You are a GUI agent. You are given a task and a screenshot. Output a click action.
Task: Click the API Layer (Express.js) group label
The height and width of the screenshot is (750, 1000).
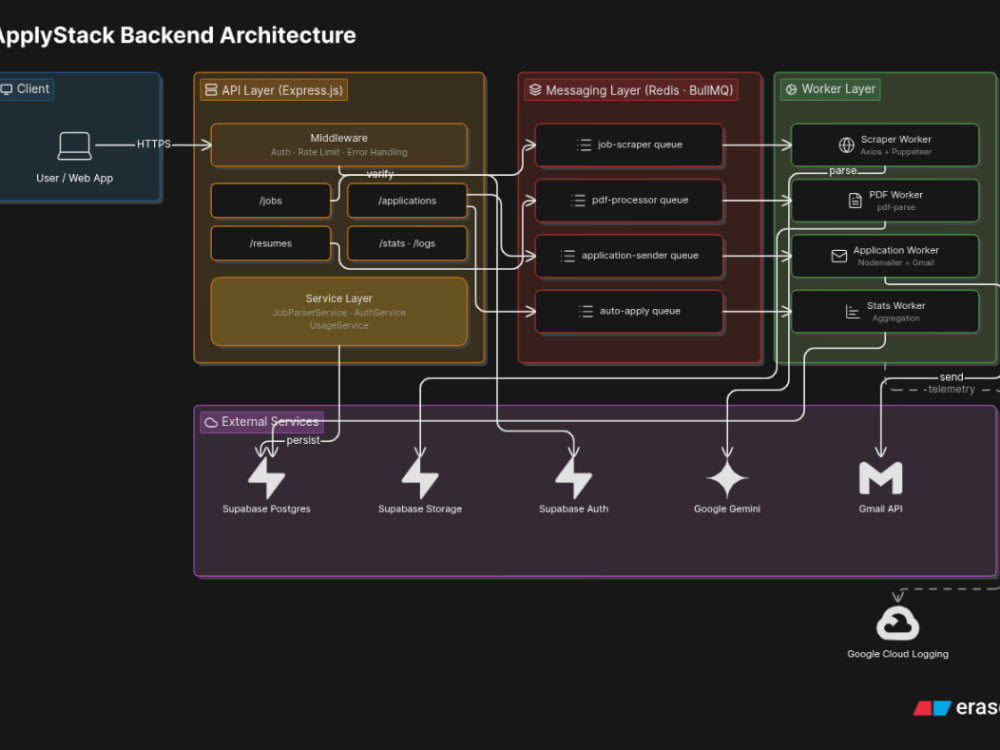point(282,91)
